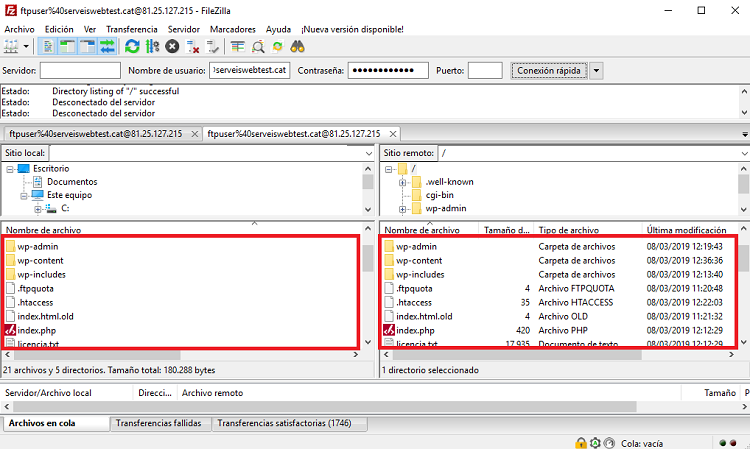The width and height of the screenshot is (750, 449).
Task: Click the Nombre de usuario field
Action: (249, 70)
